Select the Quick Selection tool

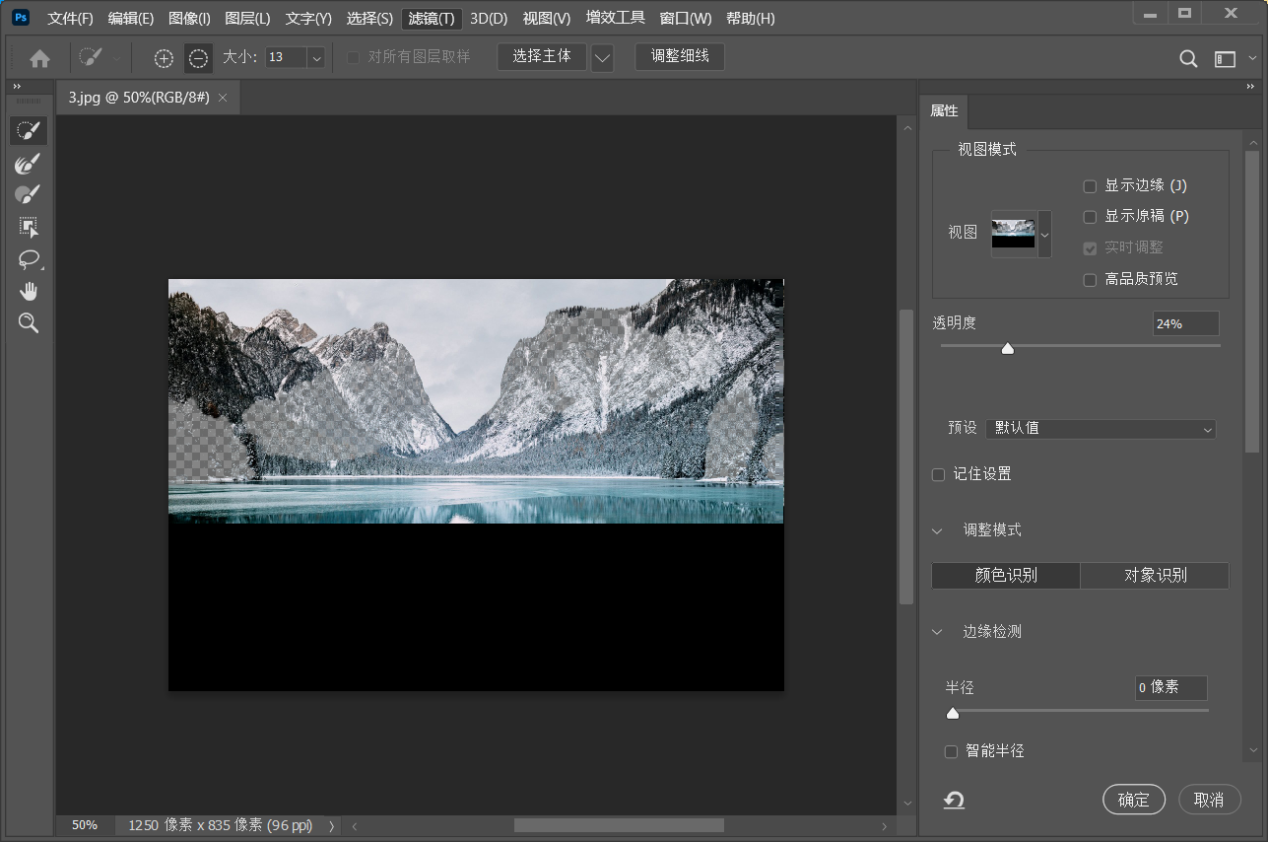click(x=28, y=131)
